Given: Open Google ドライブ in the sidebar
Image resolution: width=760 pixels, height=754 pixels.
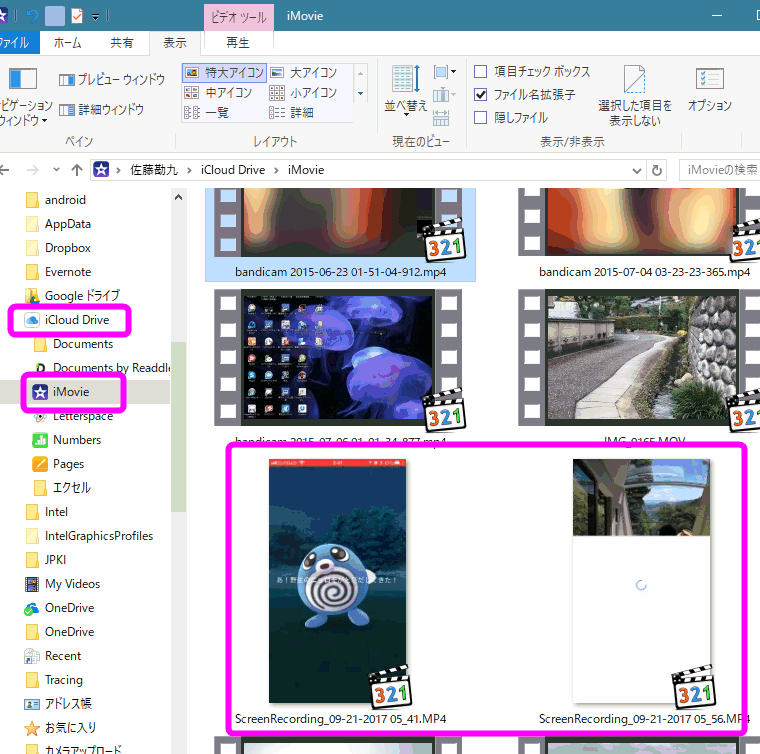Looking at the screenshot, I should 81,296.
